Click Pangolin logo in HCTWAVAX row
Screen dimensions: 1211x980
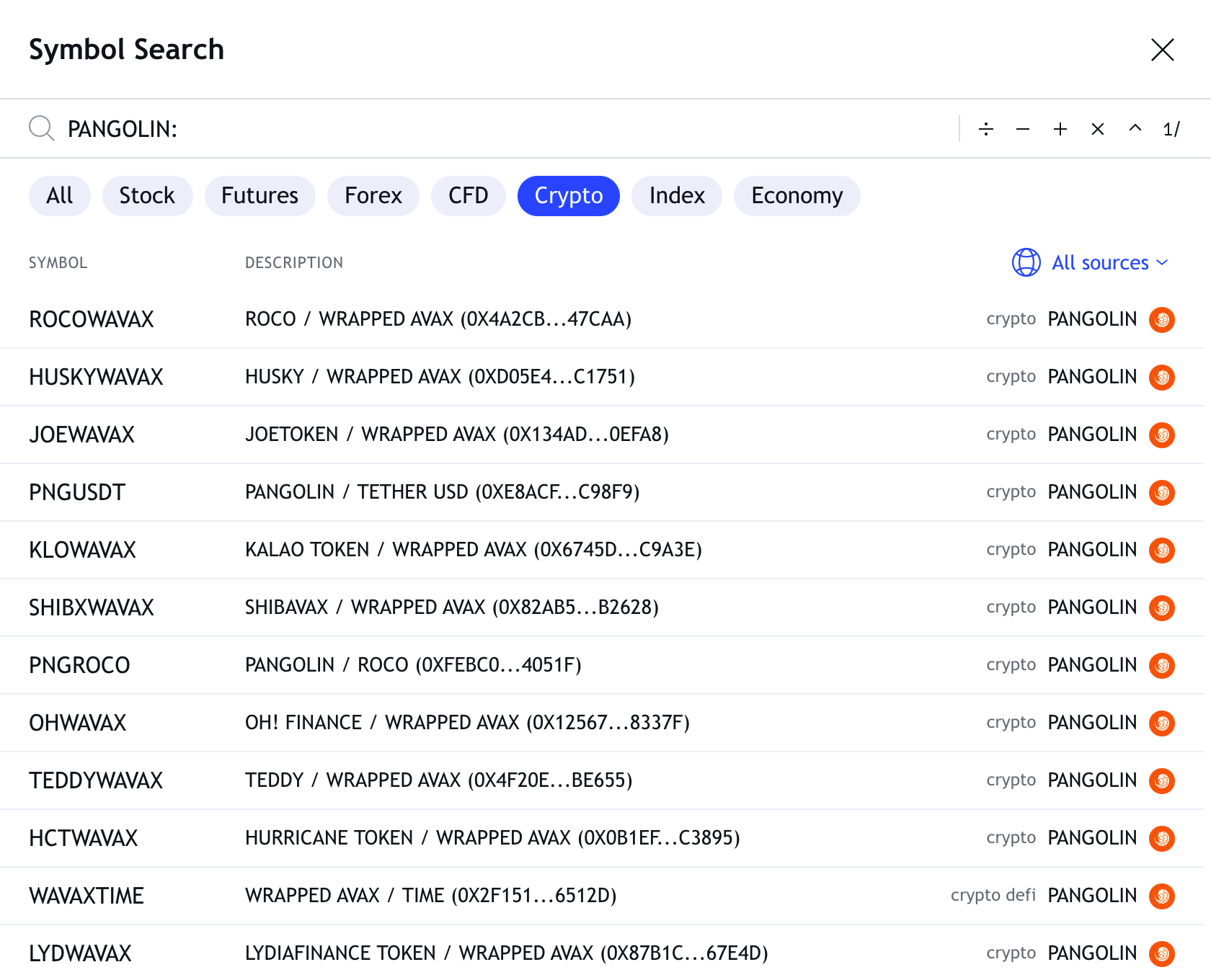pyautogui.click(x=1161, y=838)
